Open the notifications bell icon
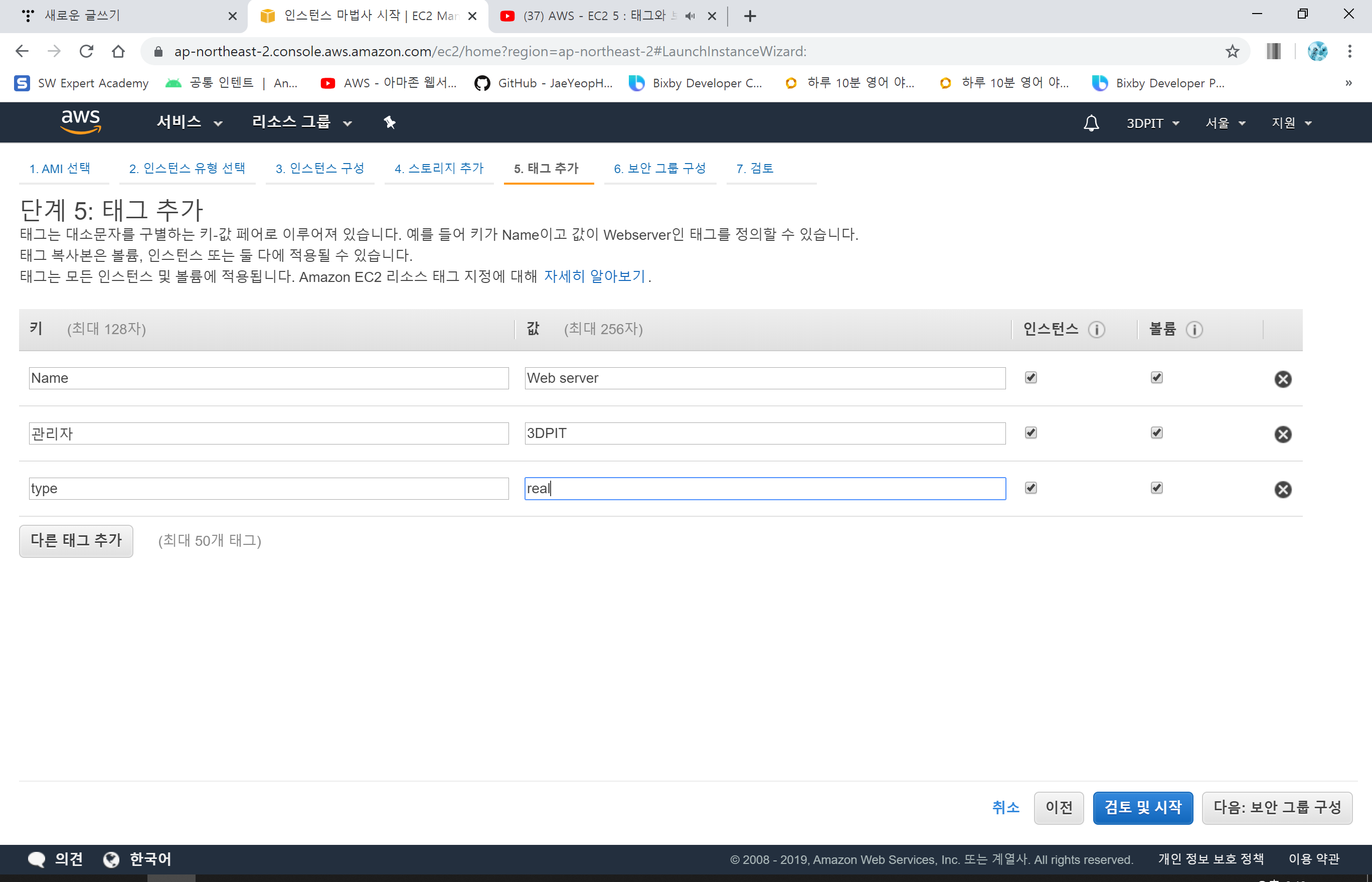Screen dimensions: 1372x882 click(x=1091, y=122)
